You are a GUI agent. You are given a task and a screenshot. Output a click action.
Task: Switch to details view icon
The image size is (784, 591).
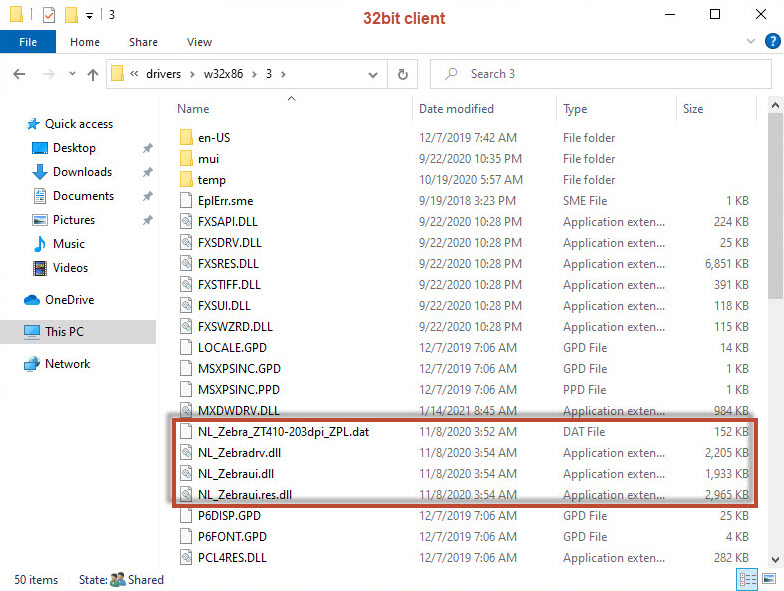click(x=747, y=579)
